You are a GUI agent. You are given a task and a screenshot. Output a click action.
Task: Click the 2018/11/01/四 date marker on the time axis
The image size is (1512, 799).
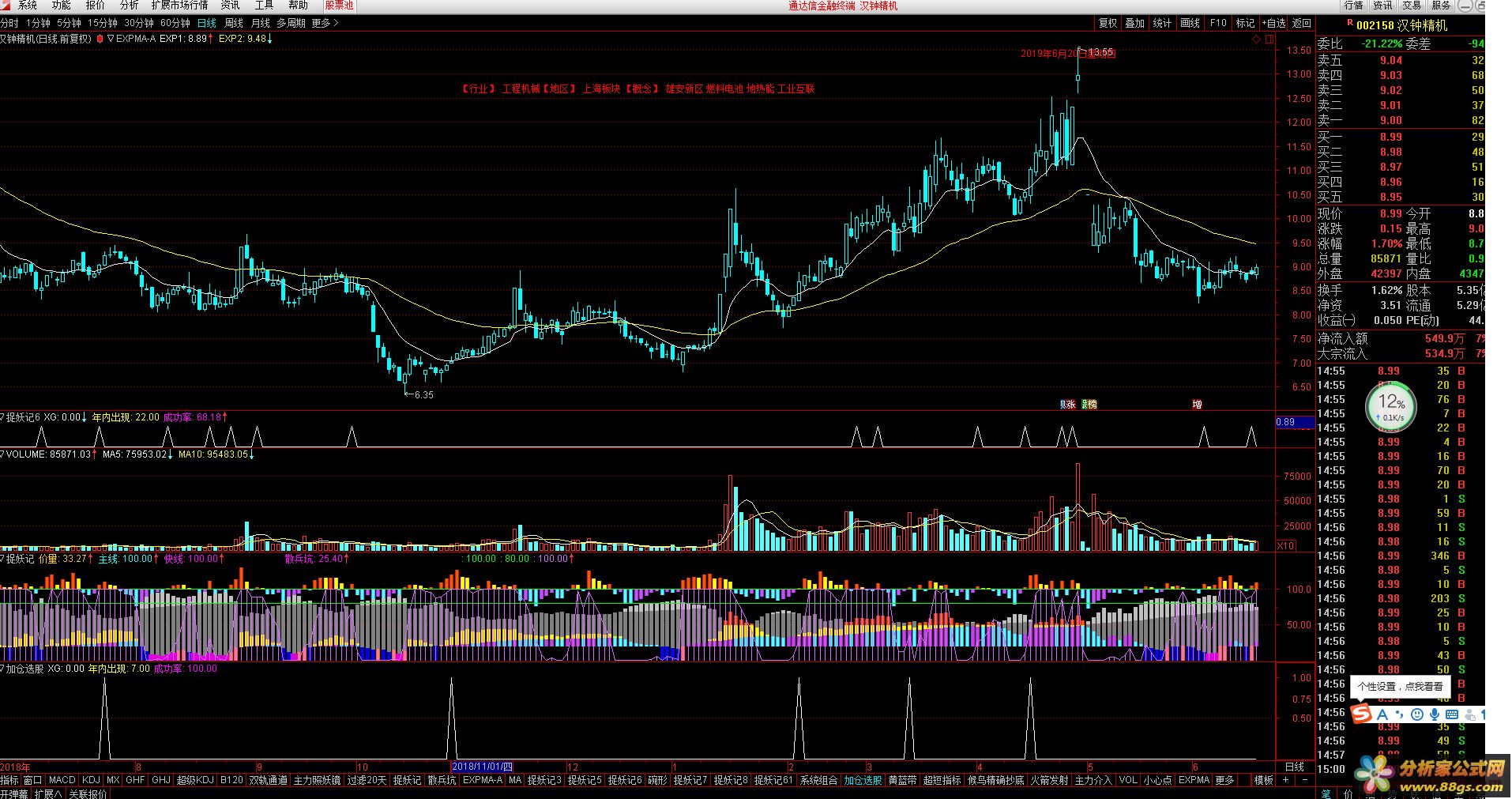click(x=483, y=767)
